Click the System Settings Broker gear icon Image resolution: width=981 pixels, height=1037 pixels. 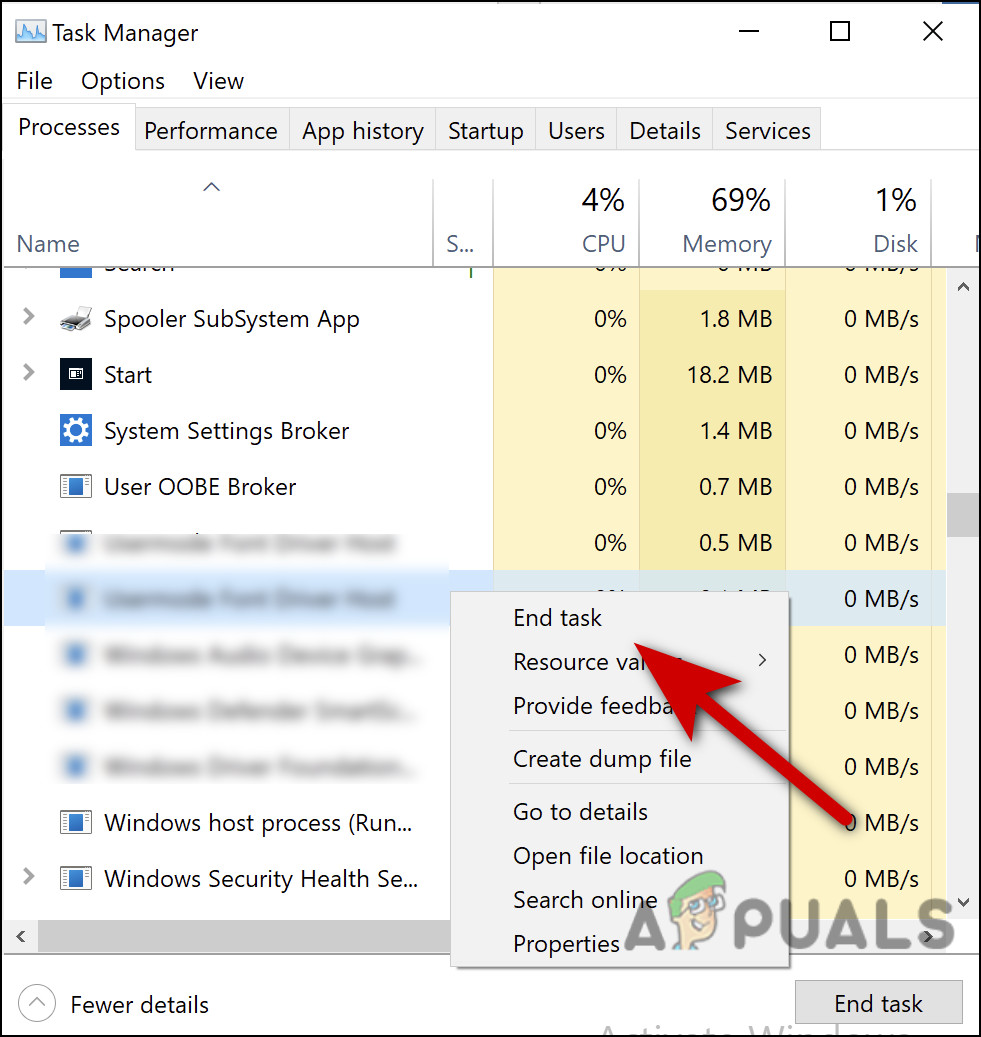(x=75, y=430)
